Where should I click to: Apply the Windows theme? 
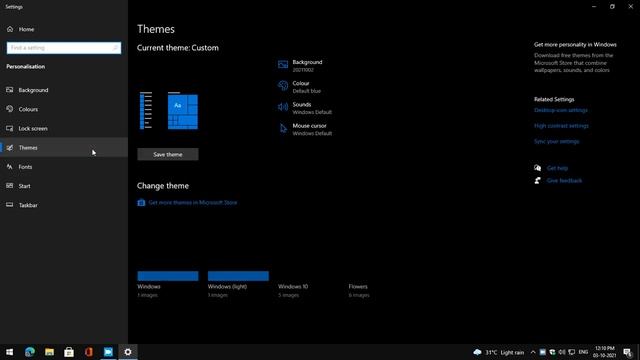tap(168, 276)
